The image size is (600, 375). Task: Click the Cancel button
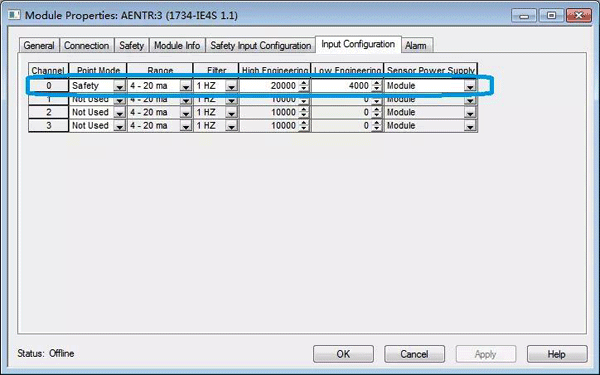[x=414, y=354]
